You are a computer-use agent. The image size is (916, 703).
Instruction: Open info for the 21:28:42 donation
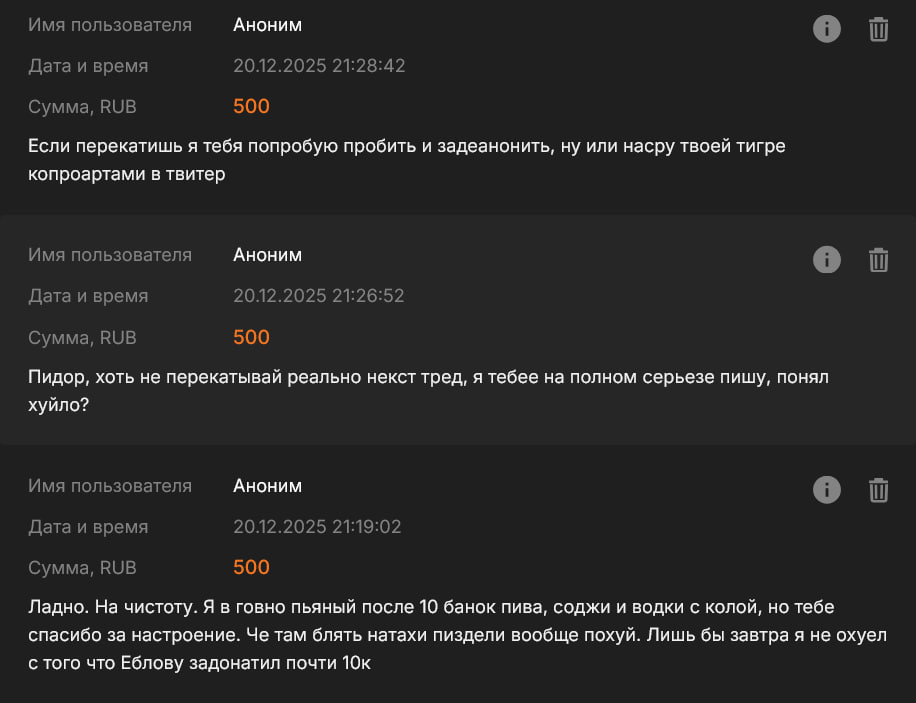[x=827, y=29]
